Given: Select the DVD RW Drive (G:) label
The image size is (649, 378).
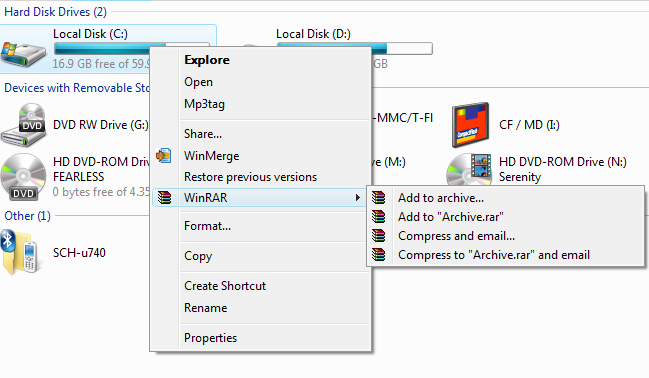Looking at the screenshot, I should pyautogui.click(x=101, y=125).
